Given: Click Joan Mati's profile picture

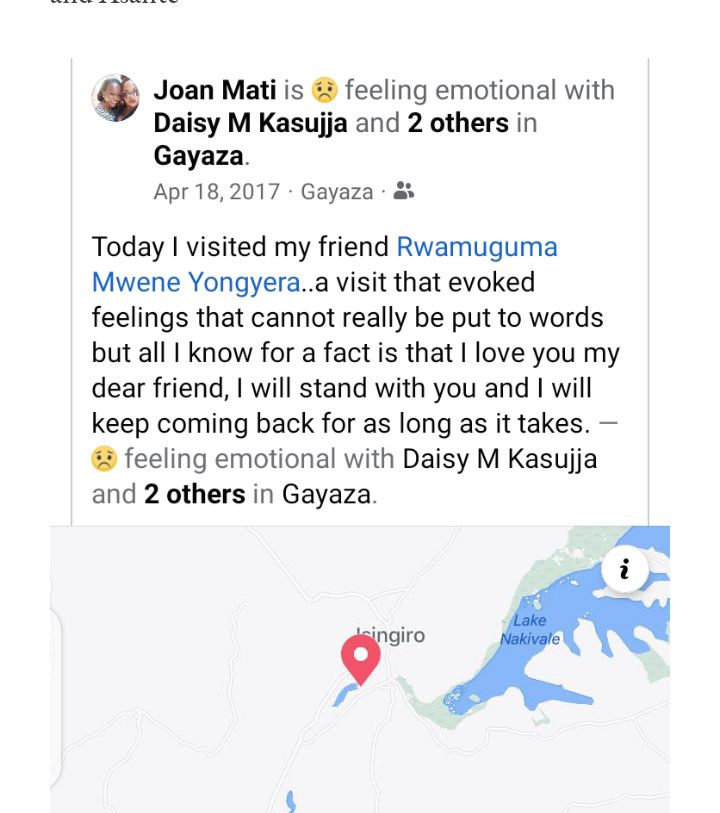Looking at the screenshot, I should pyautogui.click(x=116, y=98).
